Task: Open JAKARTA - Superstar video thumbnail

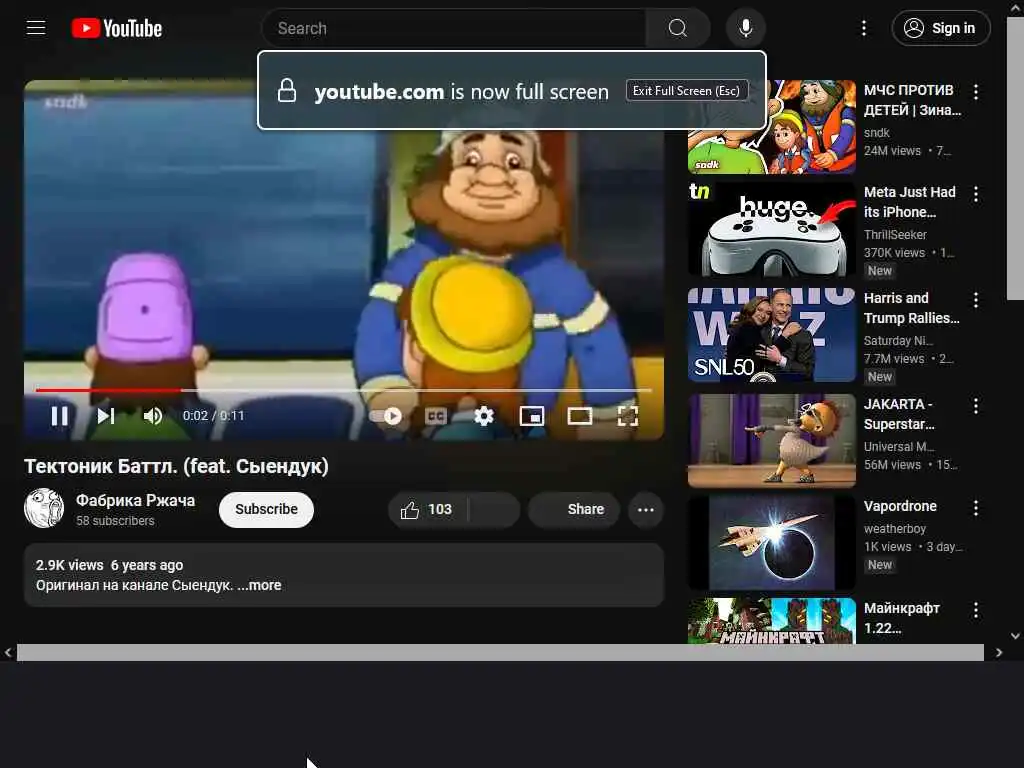Action: tap(771, 440)
